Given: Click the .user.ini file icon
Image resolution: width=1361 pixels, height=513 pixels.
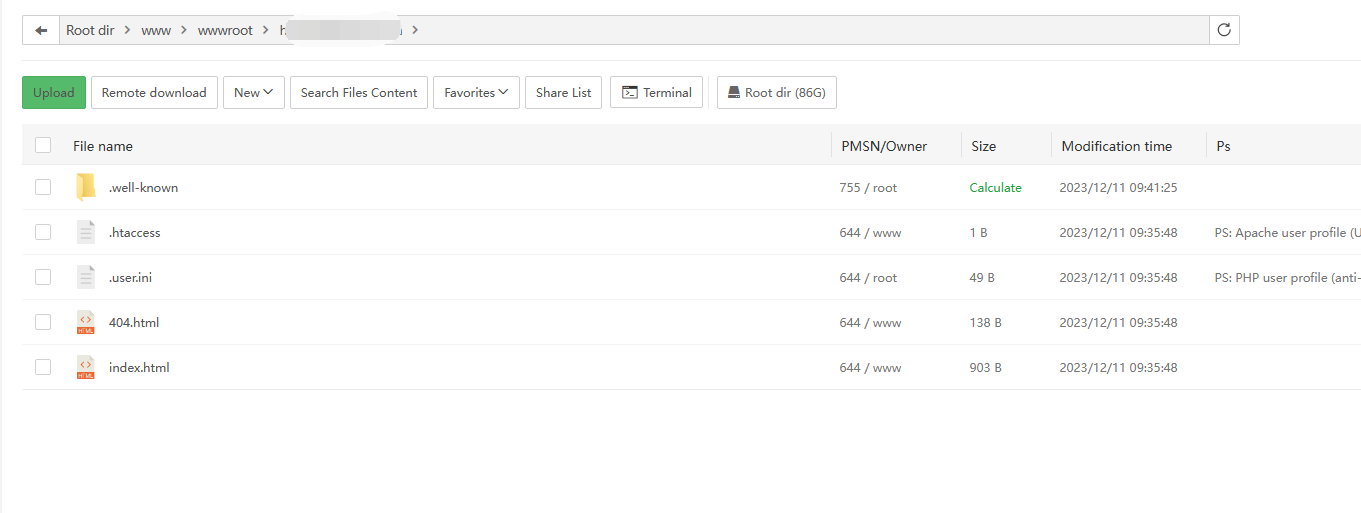Looking at the screenshot, I should click(x=86, y=277).
